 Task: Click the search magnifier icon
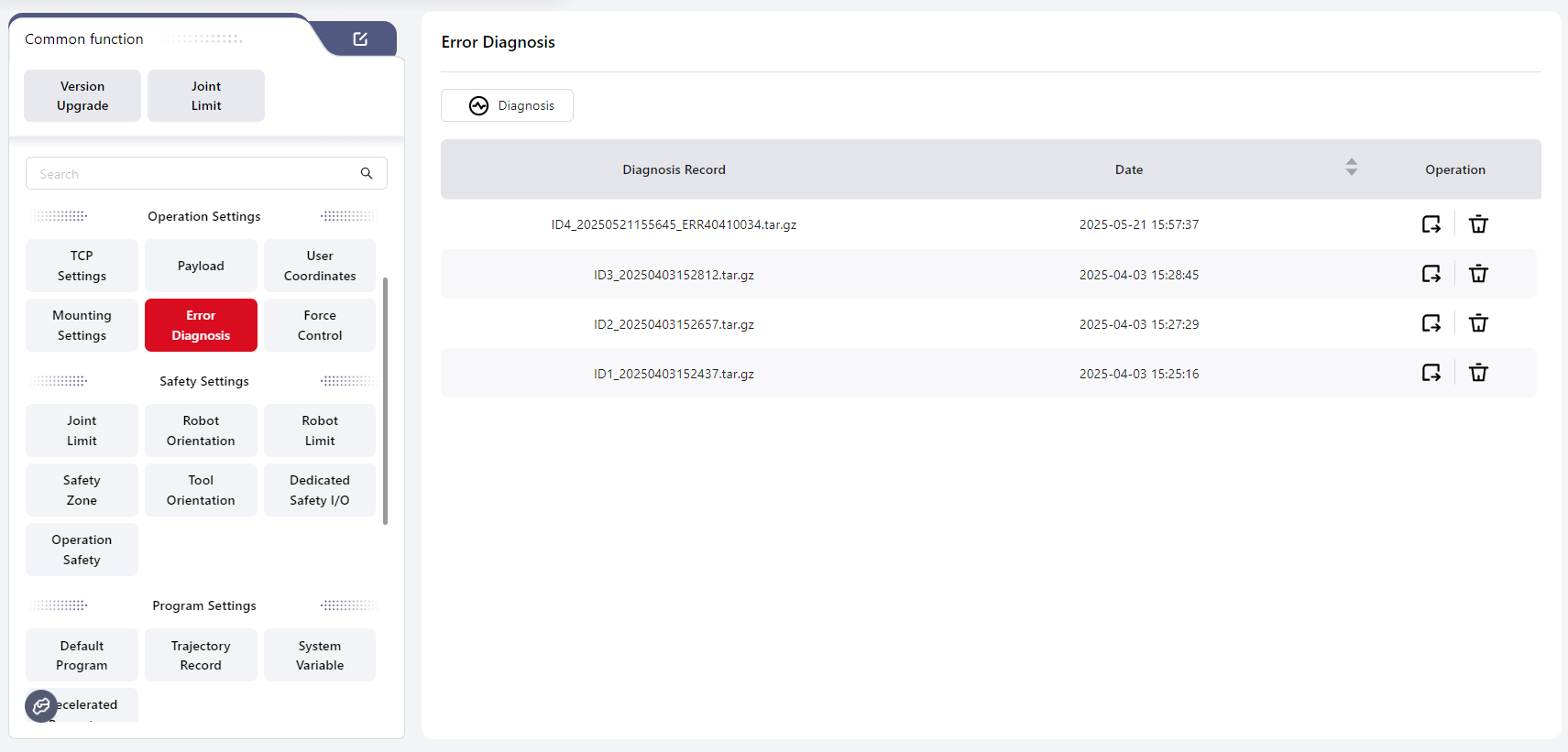367,173
